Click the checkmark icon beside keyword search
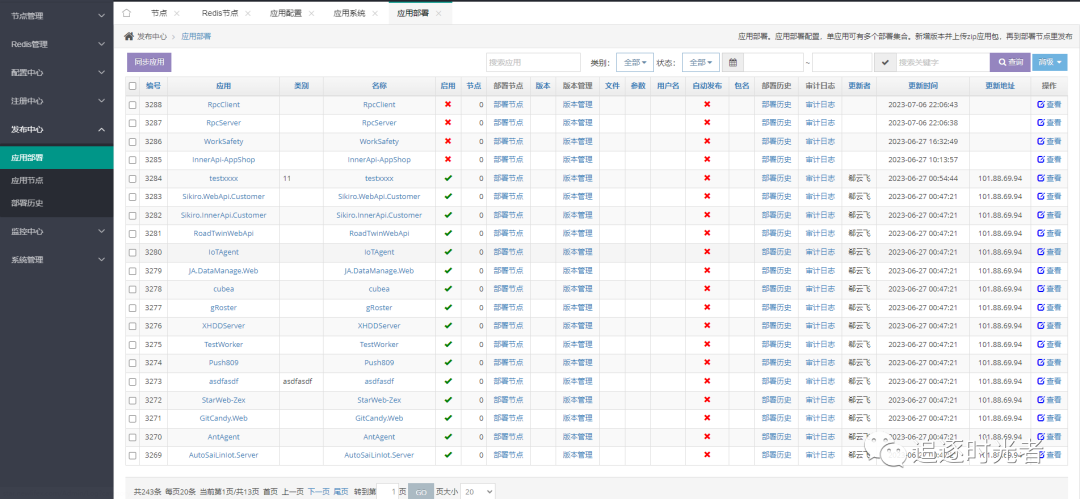Image resolution: width=1080 pixels, height=499 pixels. coord(884,62)
